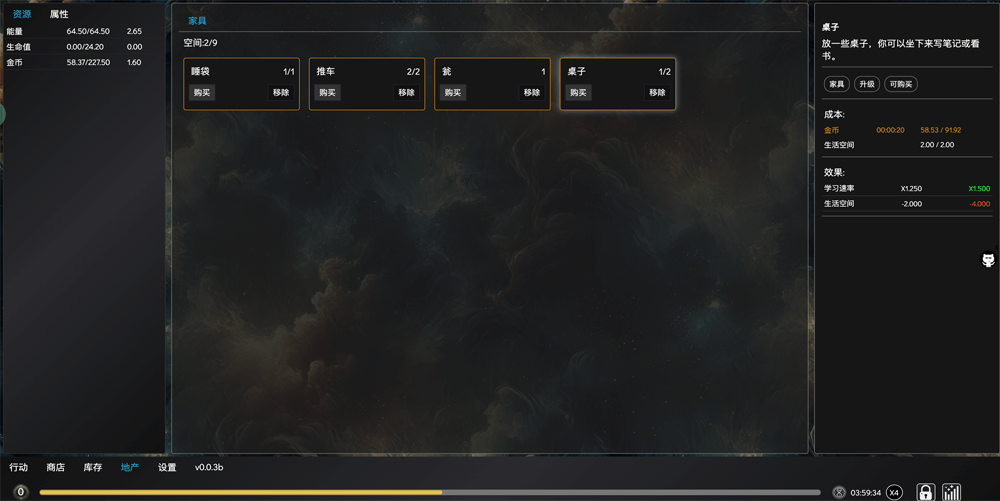Click 购买 on the 睡袋 card
The image size is (1000, 501).
pos(202,92)
